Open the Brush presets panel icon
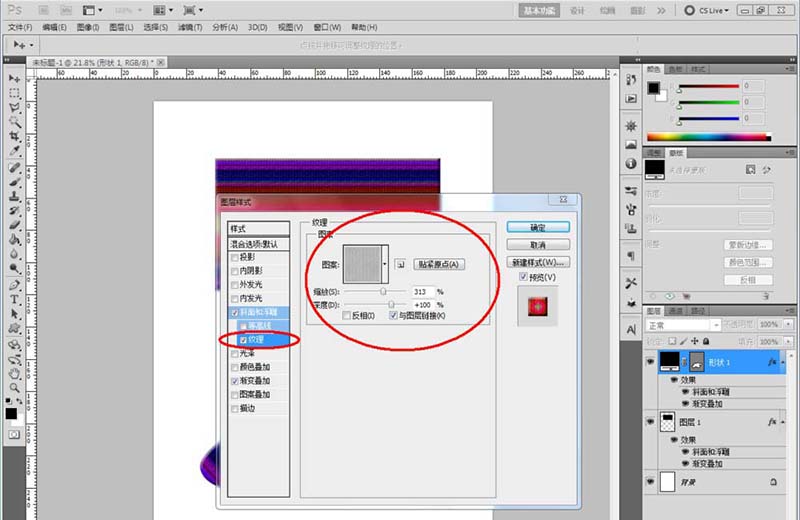 point(631,191)
